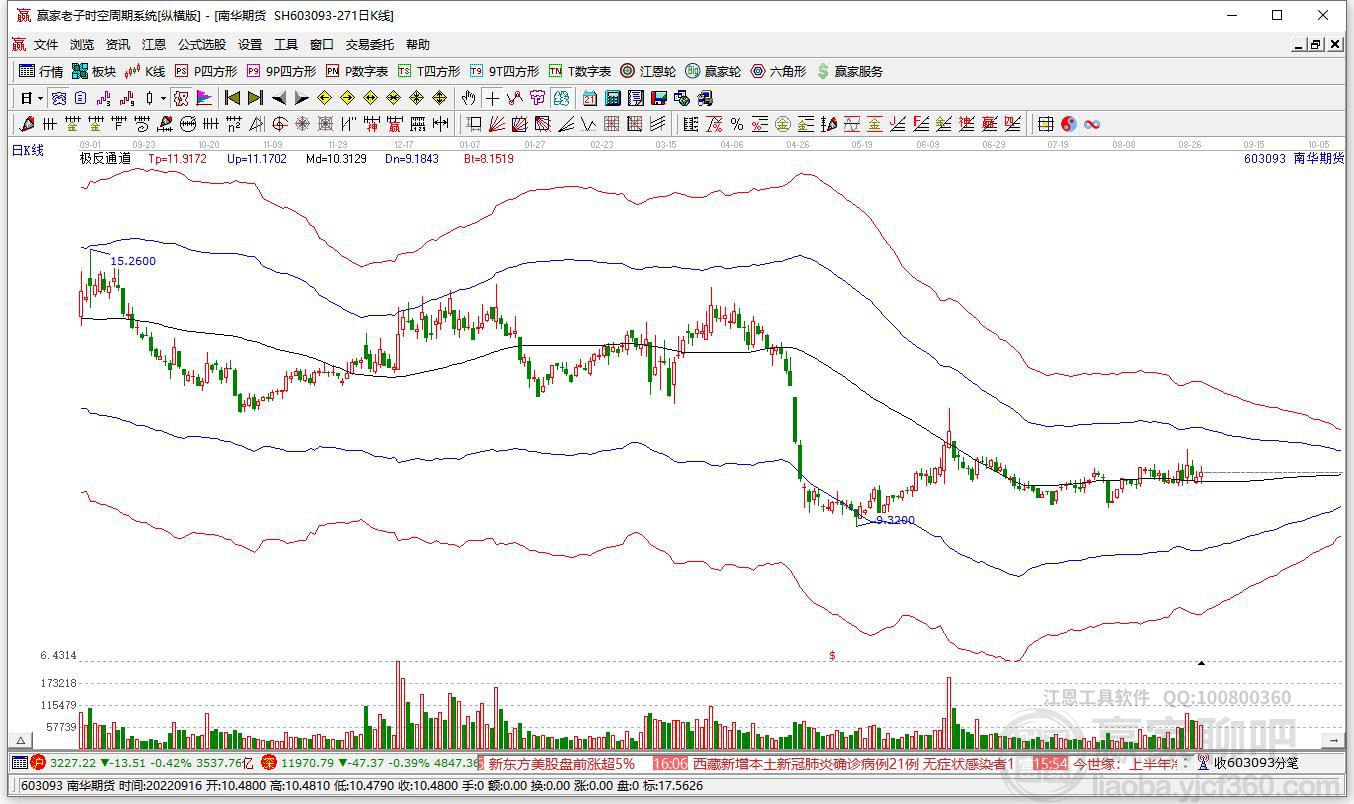
Task: Click the 行情 quotes button
Action: [41, 71]
